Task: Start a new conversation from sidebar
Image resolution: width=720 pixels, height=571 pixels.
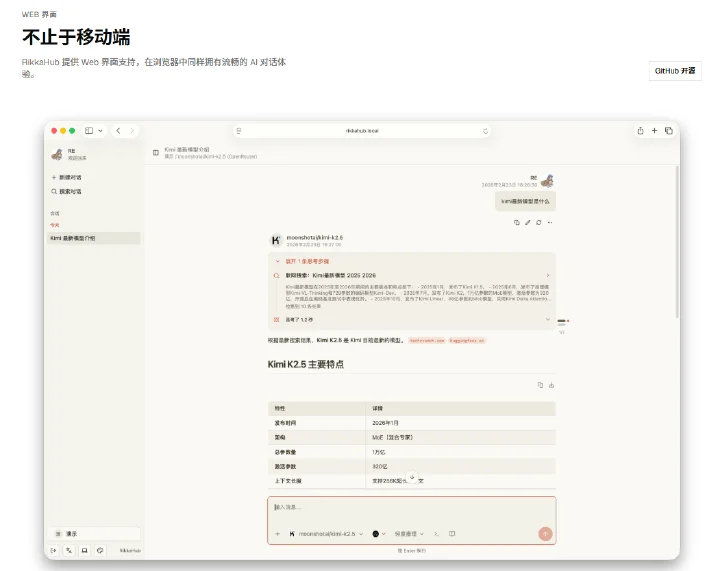Action: click(x=67, y=177)
